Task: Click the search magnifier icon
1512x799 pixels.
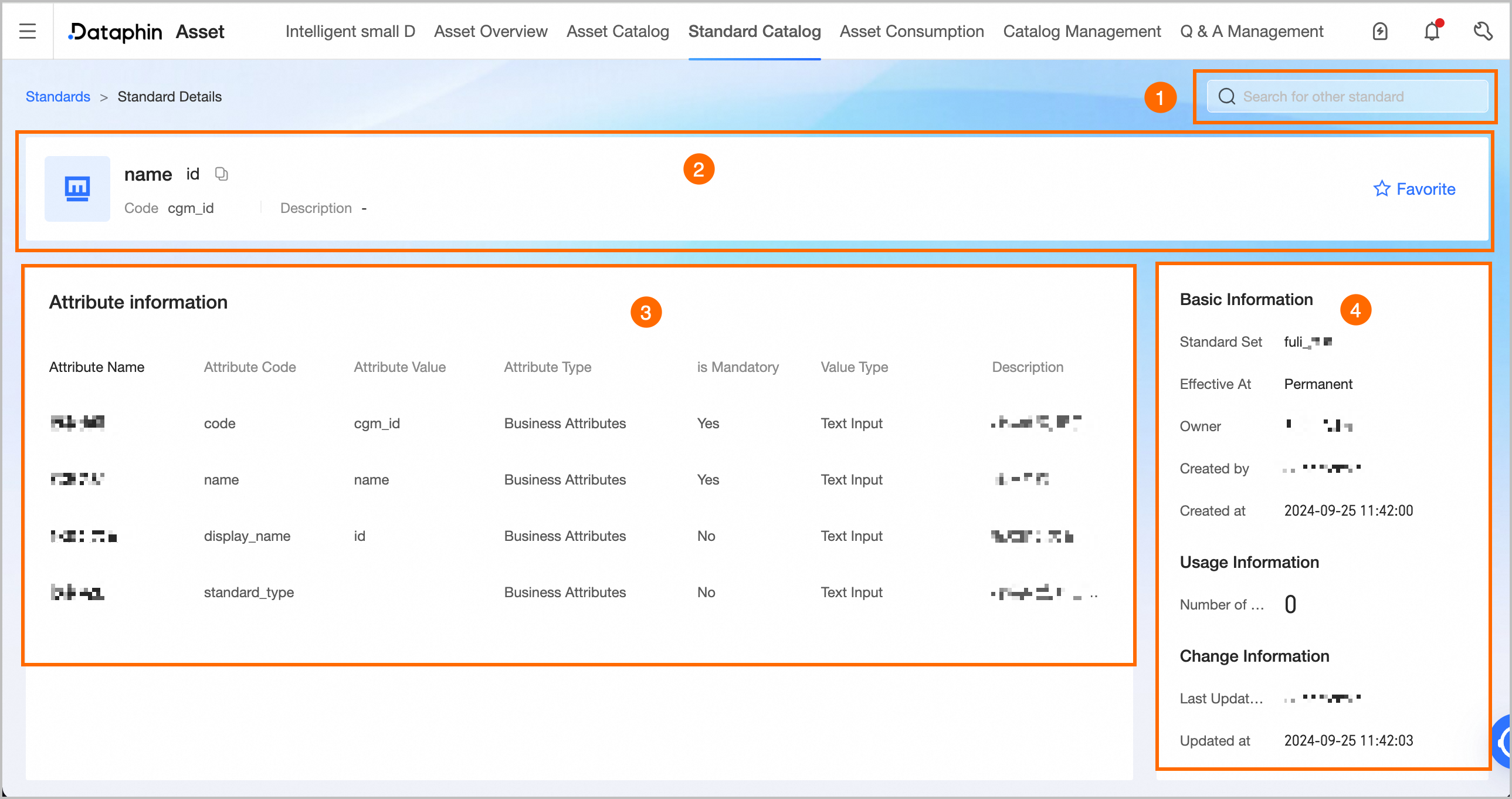Action: click(1227, 96)
